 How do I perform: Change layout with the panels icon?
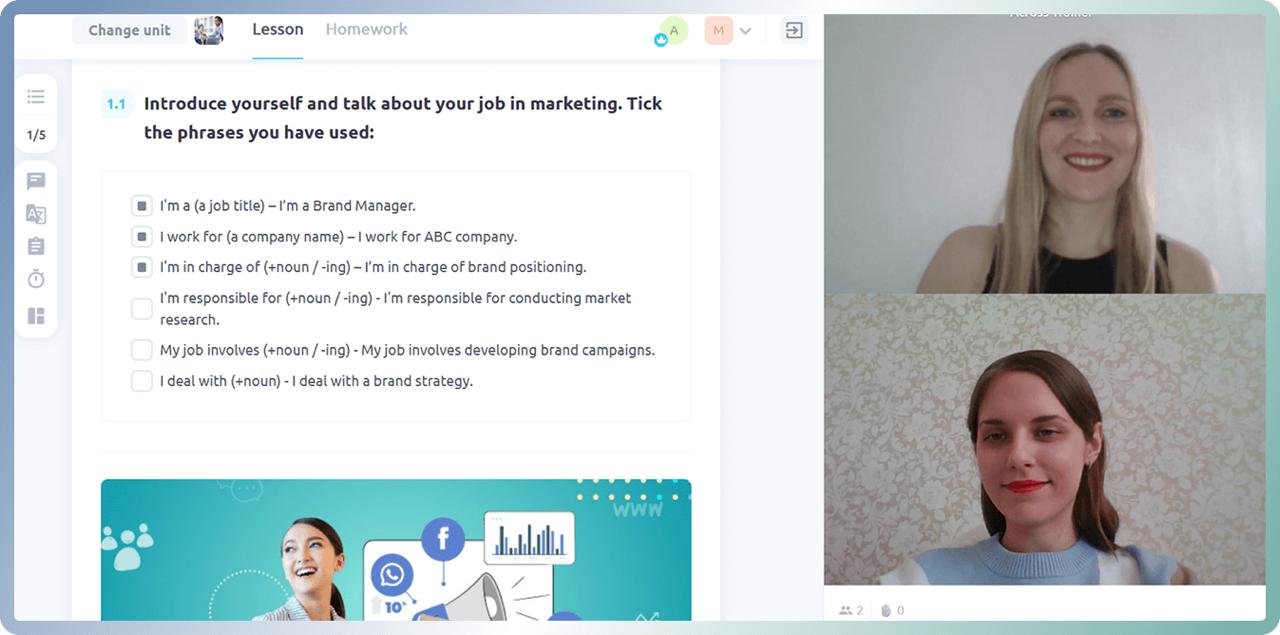[x=36, y=316]
